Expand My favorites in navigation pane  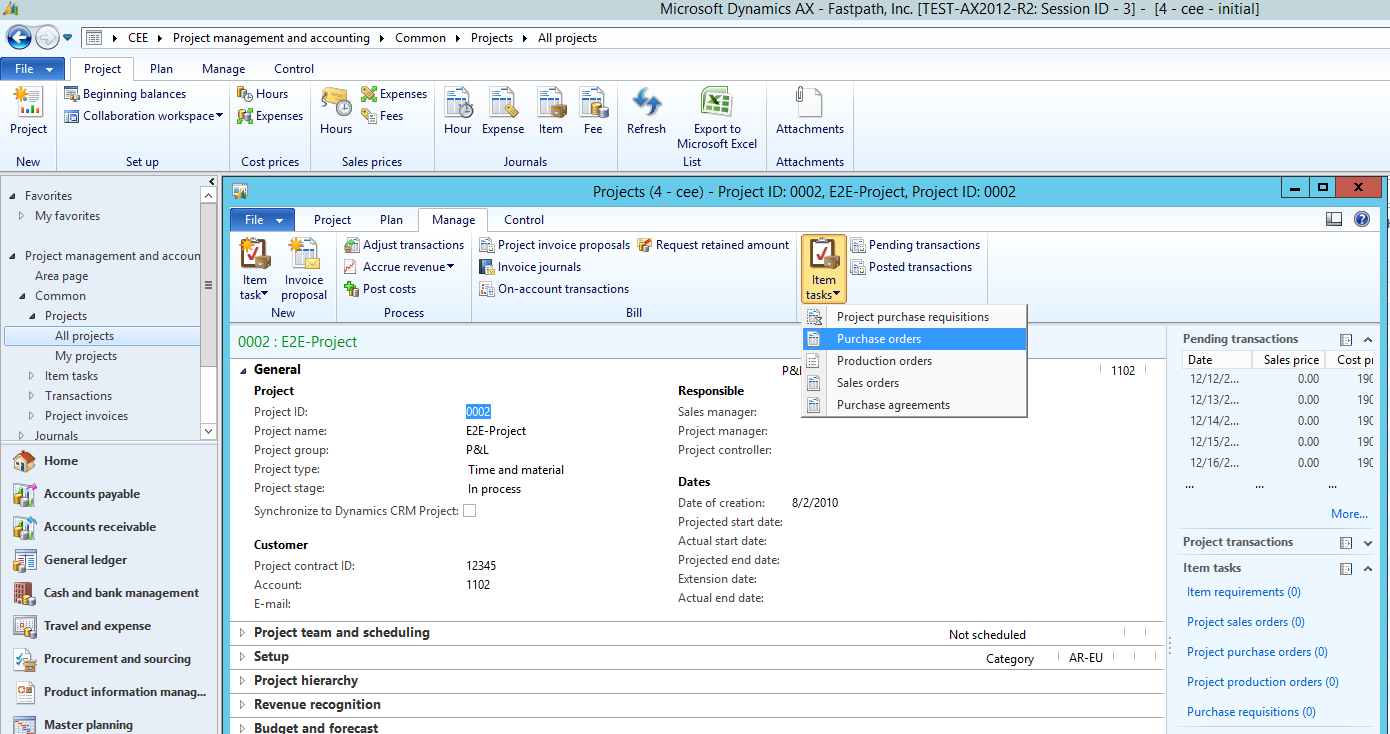pyautogui.click(x=22, y=216)
